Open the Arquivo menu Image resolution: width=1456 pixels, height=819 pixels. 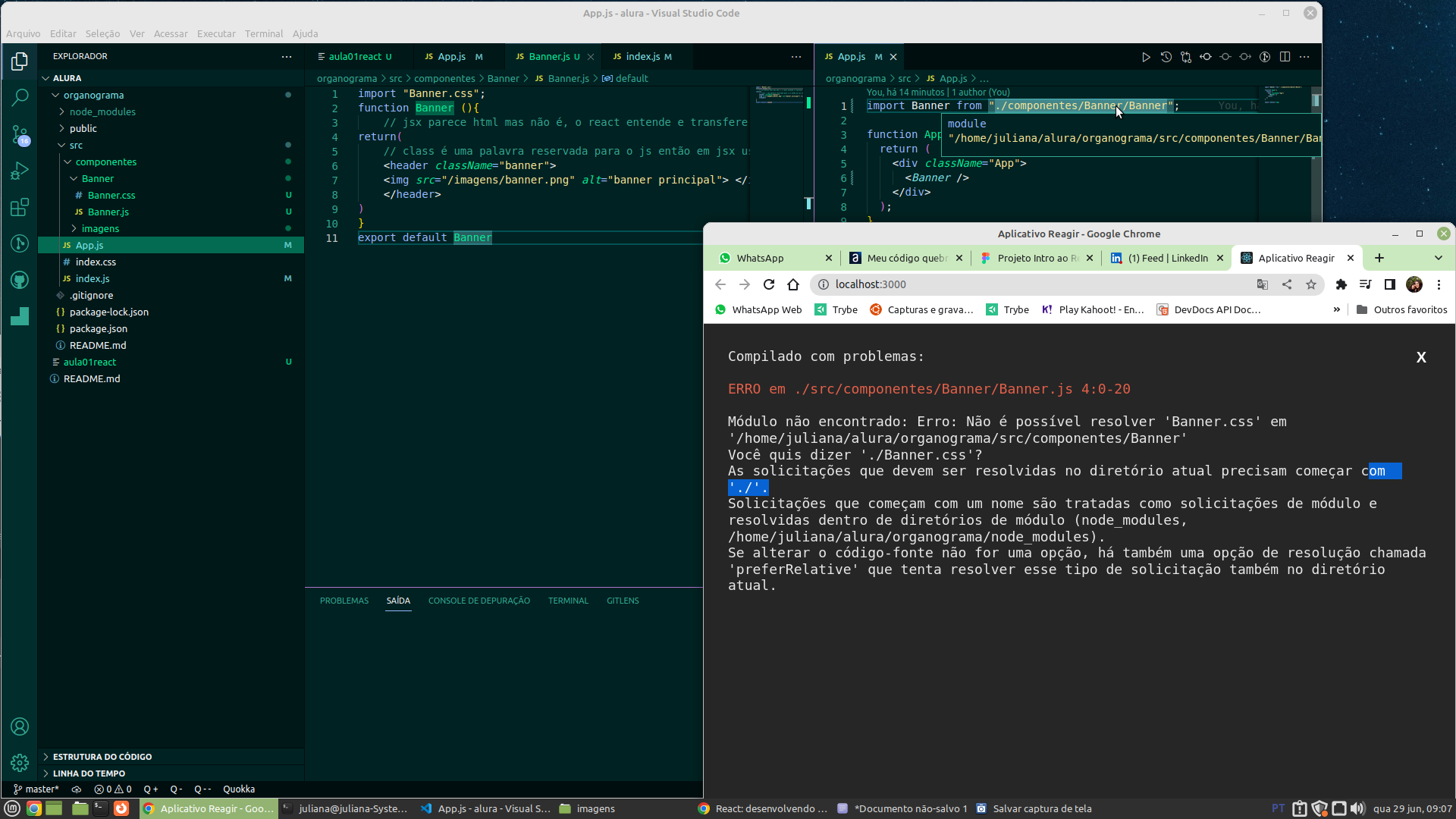[23, 33]
